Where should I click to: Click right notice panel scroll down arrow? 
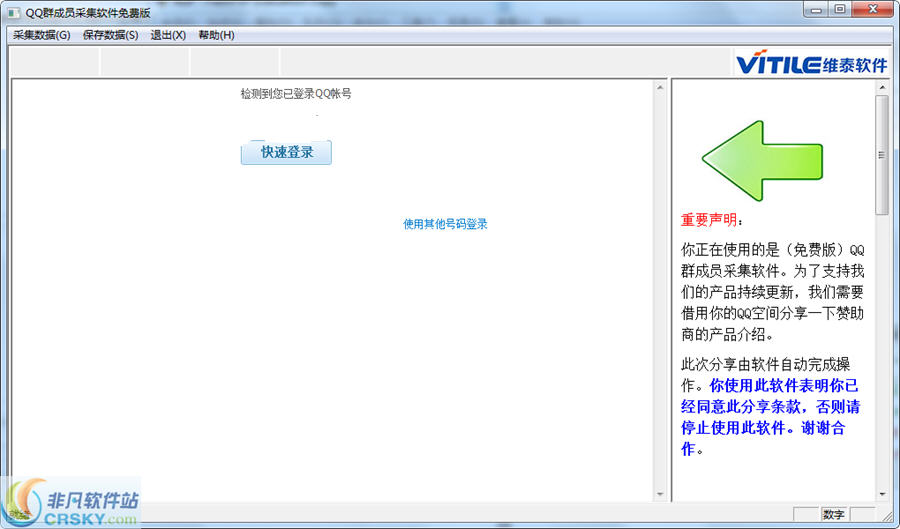(x=882, y=494)
